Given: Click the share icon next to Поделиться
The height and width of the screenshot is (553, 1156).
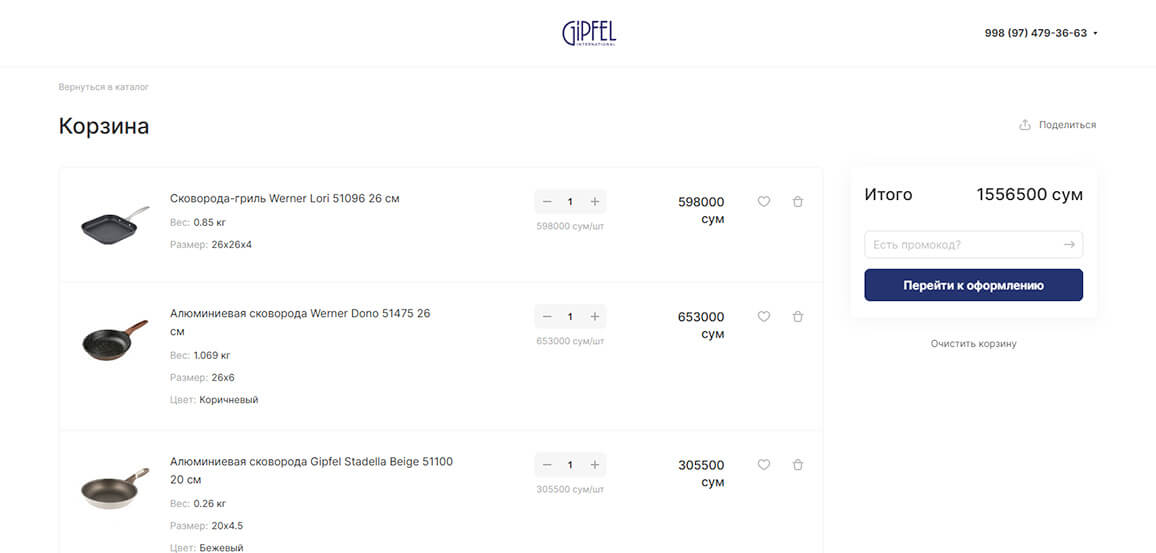Looking at the screenshot, I should tap(1024, 125).
